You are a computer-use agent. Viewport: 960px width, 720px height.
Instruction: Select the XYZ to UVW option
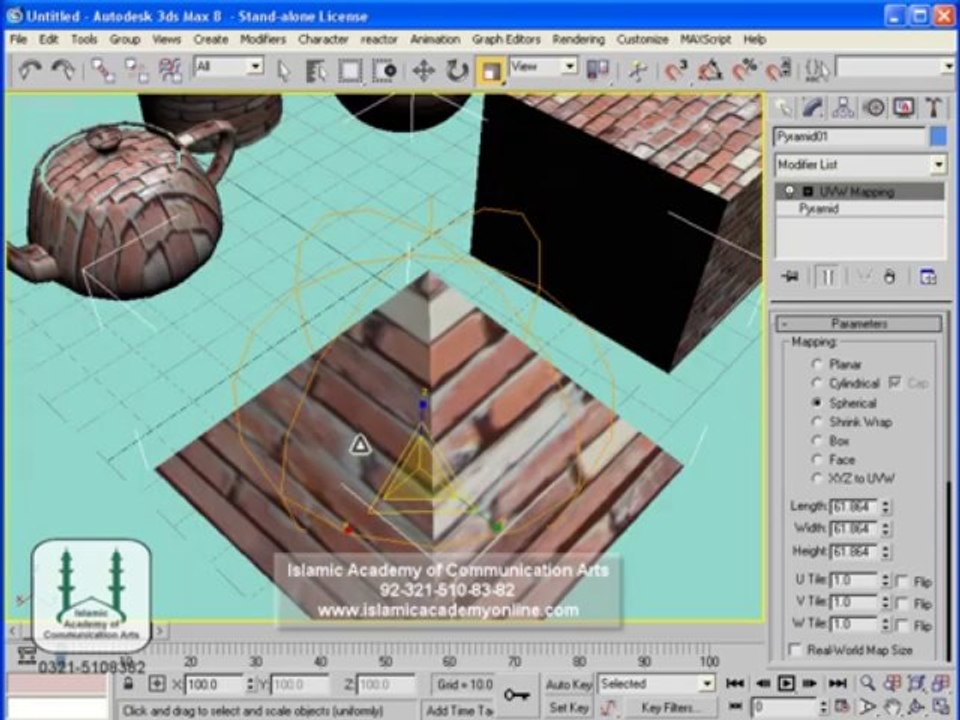816,478
